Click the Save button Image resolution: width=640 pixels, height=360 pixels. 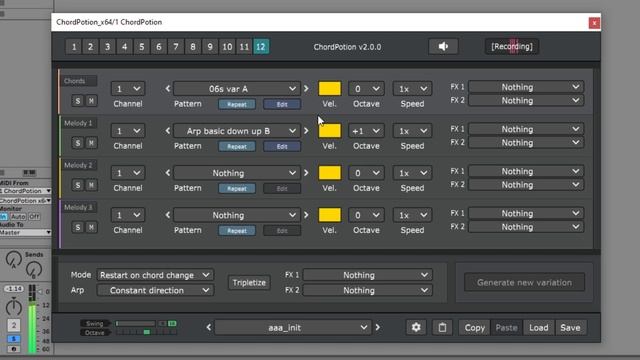point(570,327)
